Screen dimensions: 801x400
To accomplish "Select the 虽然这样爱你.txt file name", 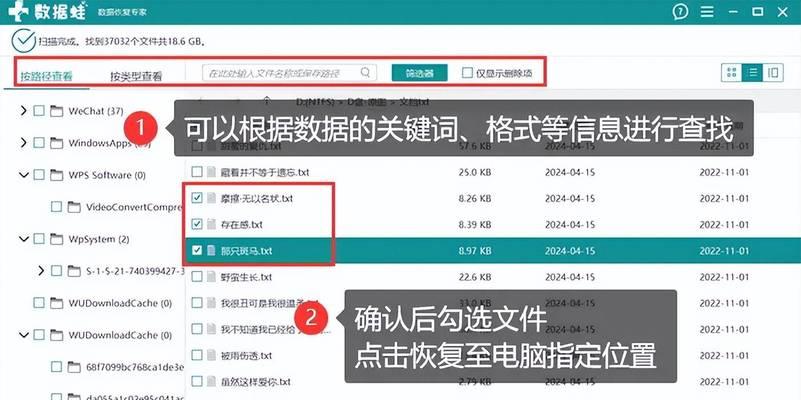I will point(256,381).
